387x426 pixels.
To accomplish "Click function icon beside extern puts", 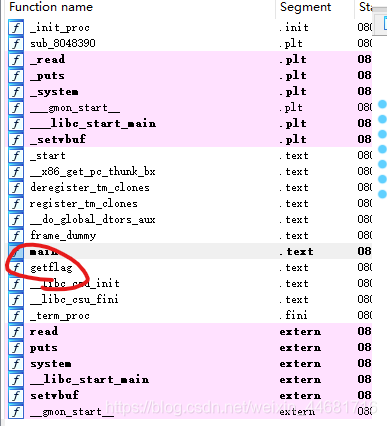I will coord(16,347).
